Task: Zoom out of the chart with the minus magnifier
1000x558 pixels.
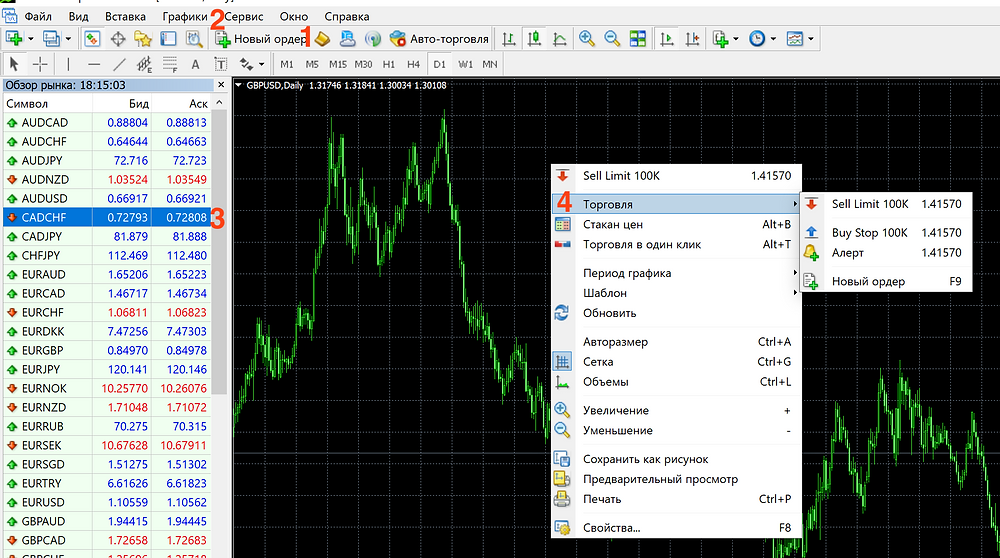Action: tap(612, 39)
